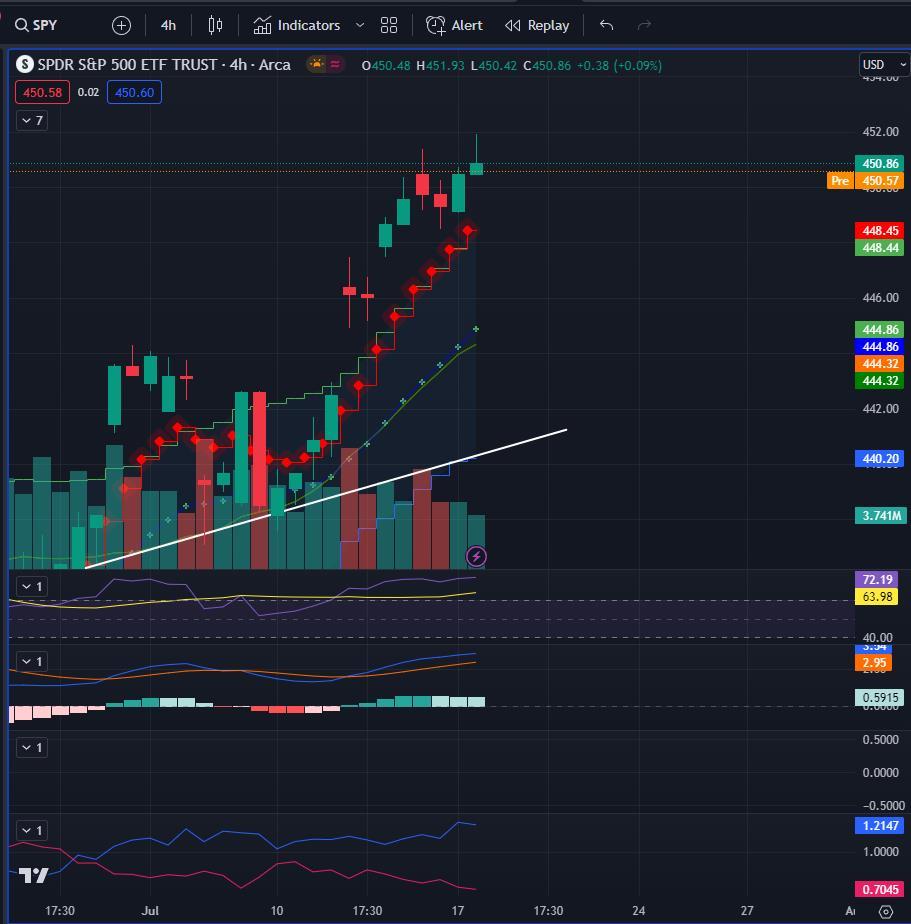Click the 0.02 spread value

(88, 93)
